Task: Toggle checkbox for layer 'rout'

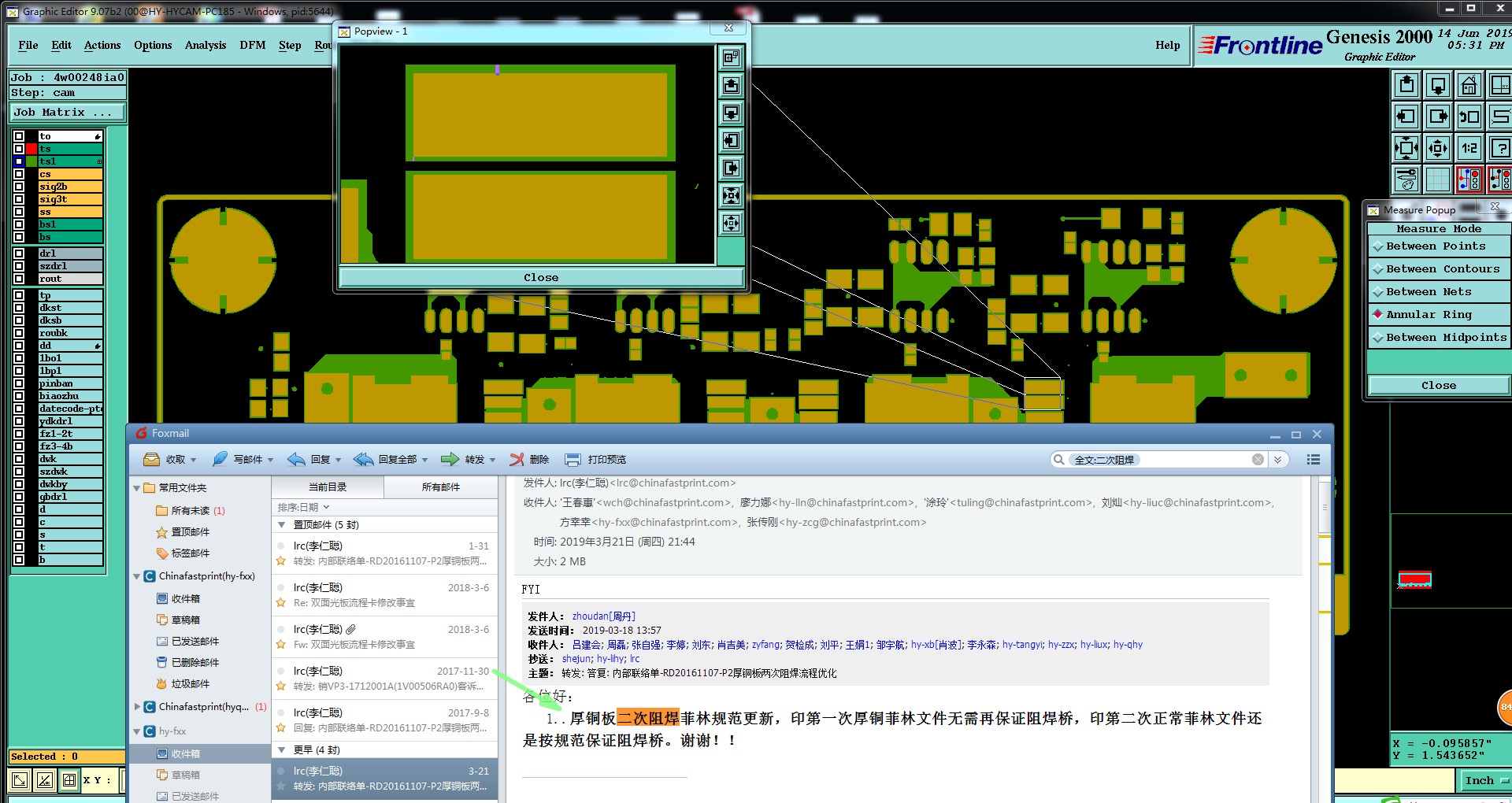Action: 19,279
